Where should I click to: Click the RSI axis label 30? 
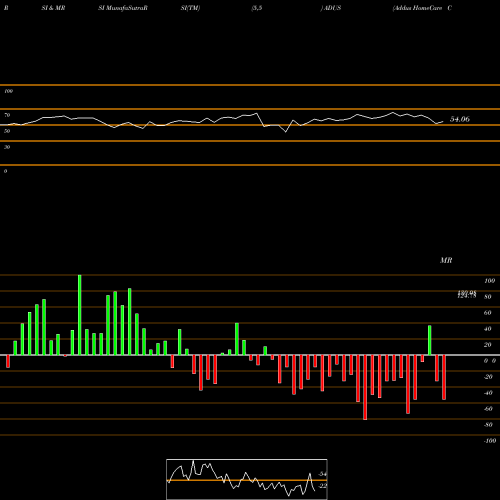coord(7,147)
